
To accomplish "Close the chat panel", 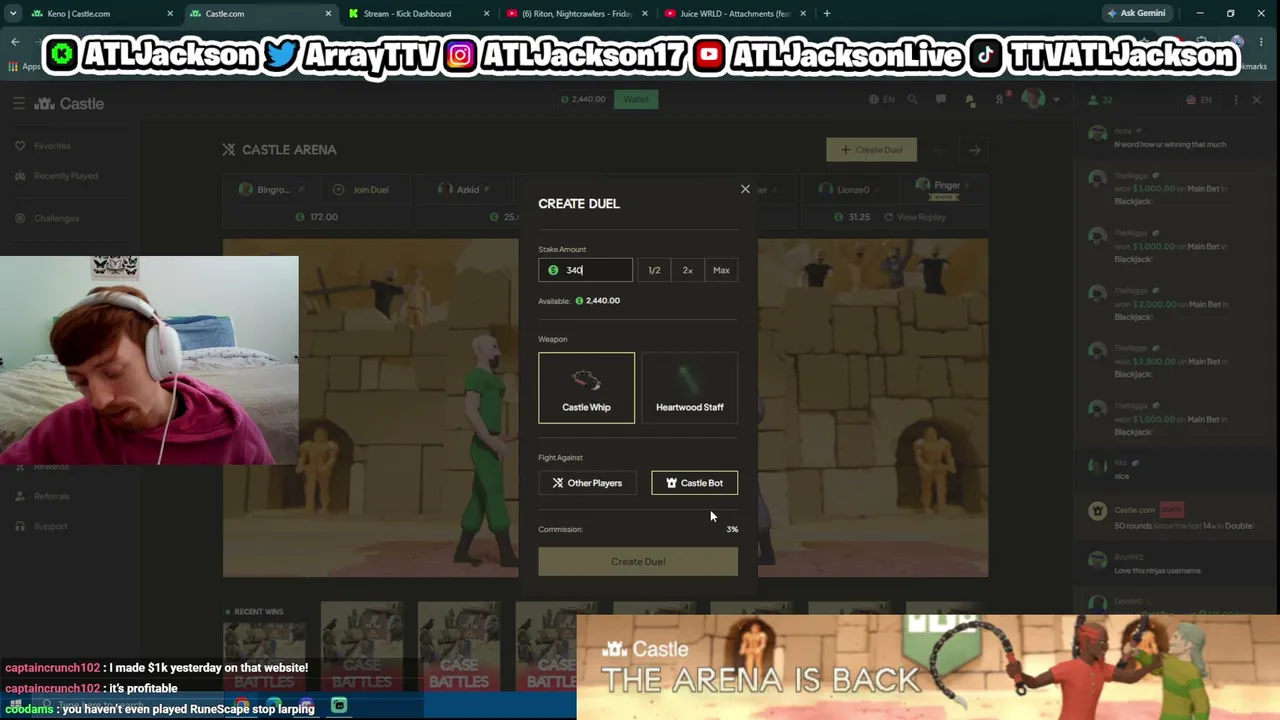I will [1257, 100].
